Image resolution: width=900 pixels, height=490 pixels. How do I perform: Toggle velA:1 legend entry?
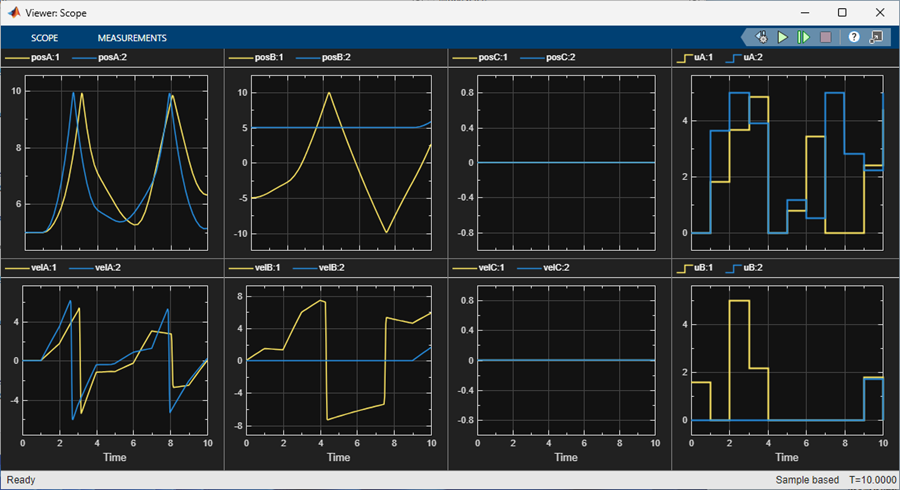tap(44, 268)
